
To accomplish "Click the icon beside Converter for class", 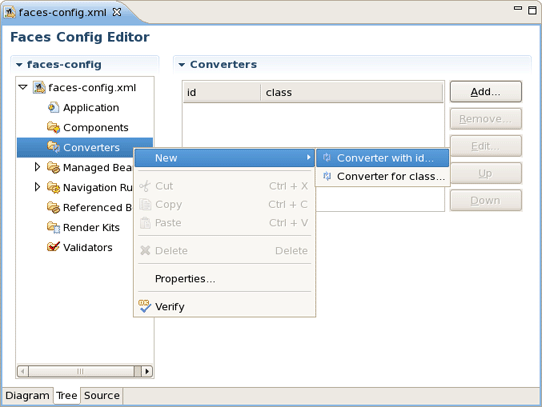I will coord(327,176).
